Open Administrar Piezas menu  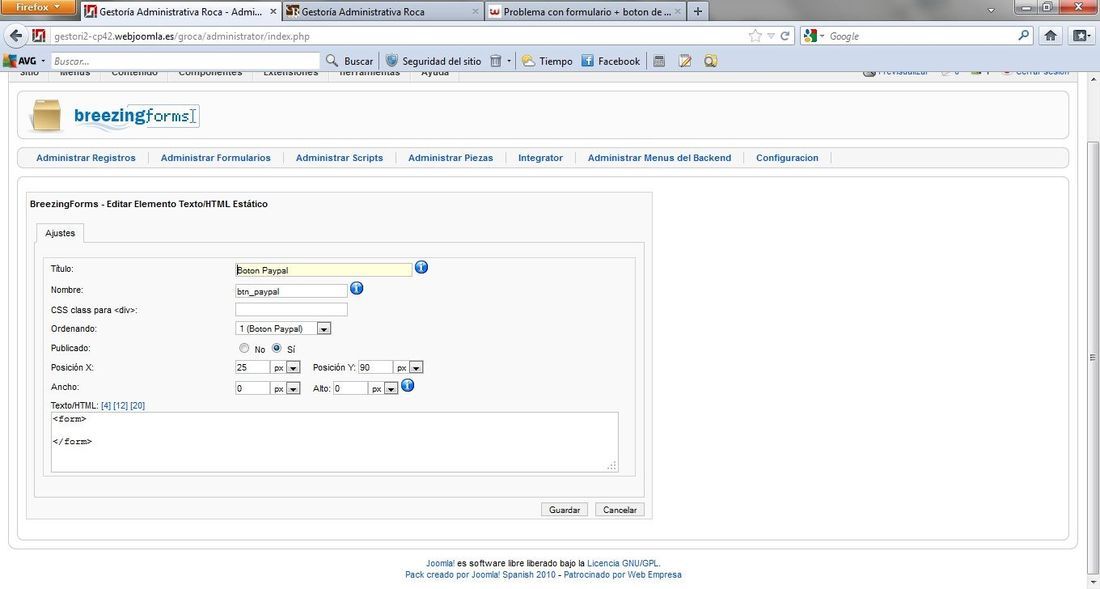(450, 158)
